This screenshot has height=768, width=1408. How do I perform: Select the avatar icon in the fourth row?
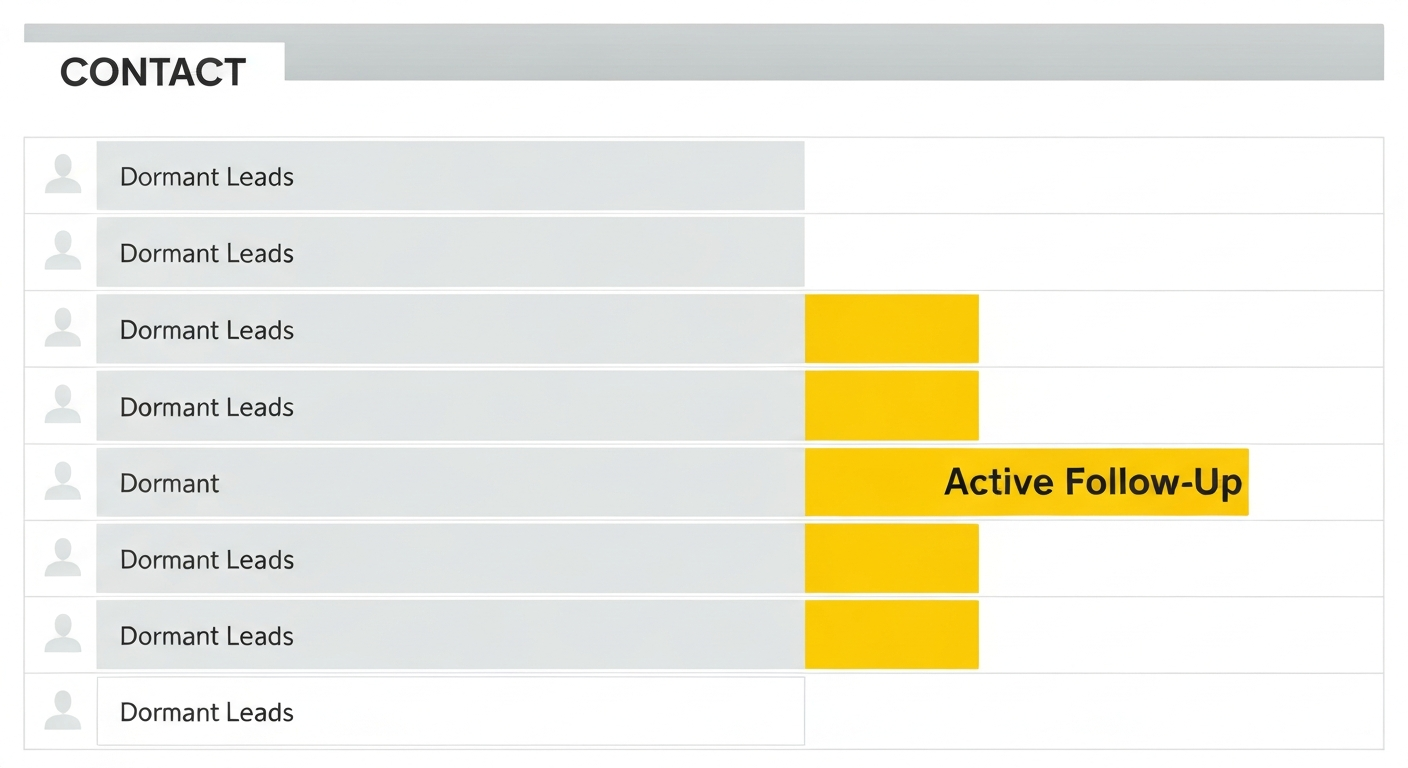(x=63, y=405)
